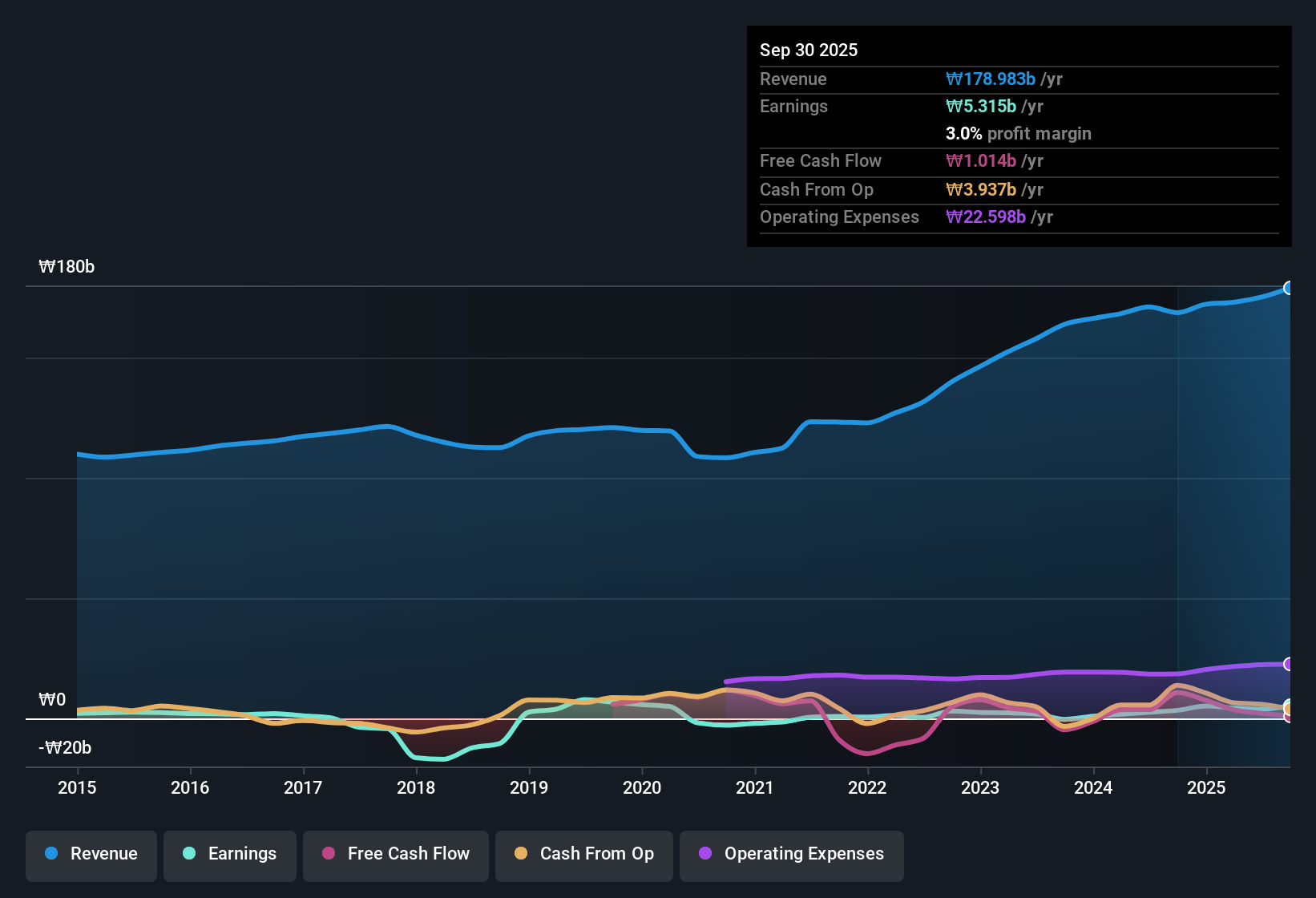Select the teal Earnings dot icon

[x=190, y=854]
